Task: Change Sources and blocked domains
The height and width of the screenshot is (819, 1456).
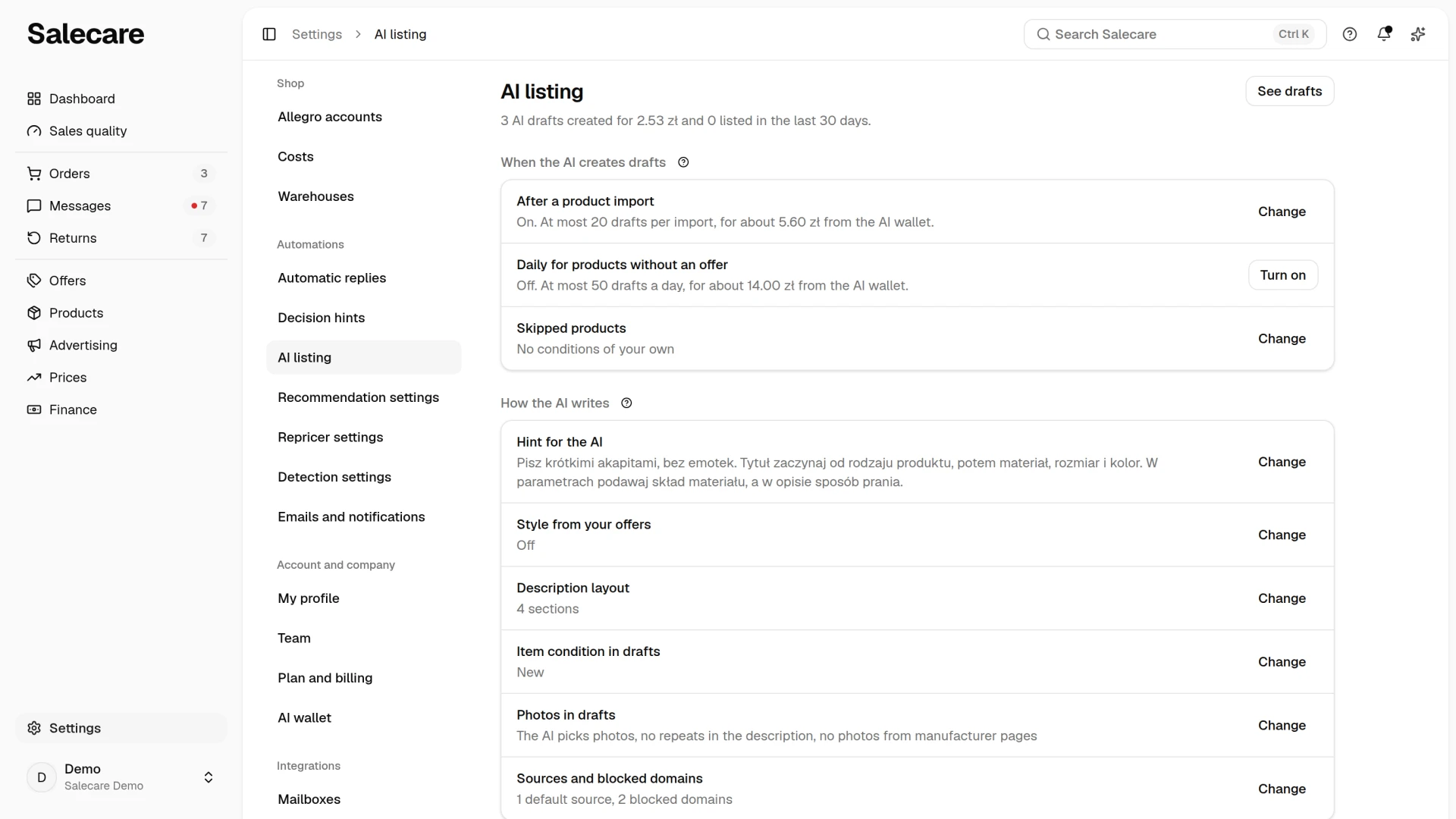Action: click(1282, 789)
